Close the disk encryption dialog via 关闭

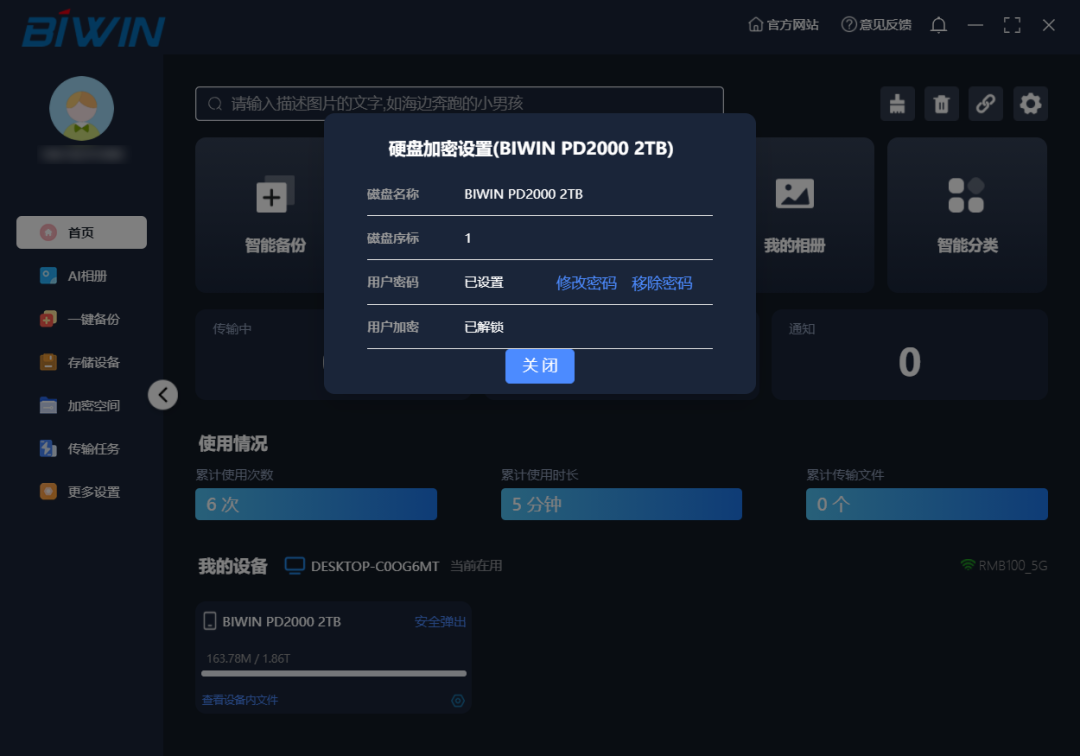[540, 366]
